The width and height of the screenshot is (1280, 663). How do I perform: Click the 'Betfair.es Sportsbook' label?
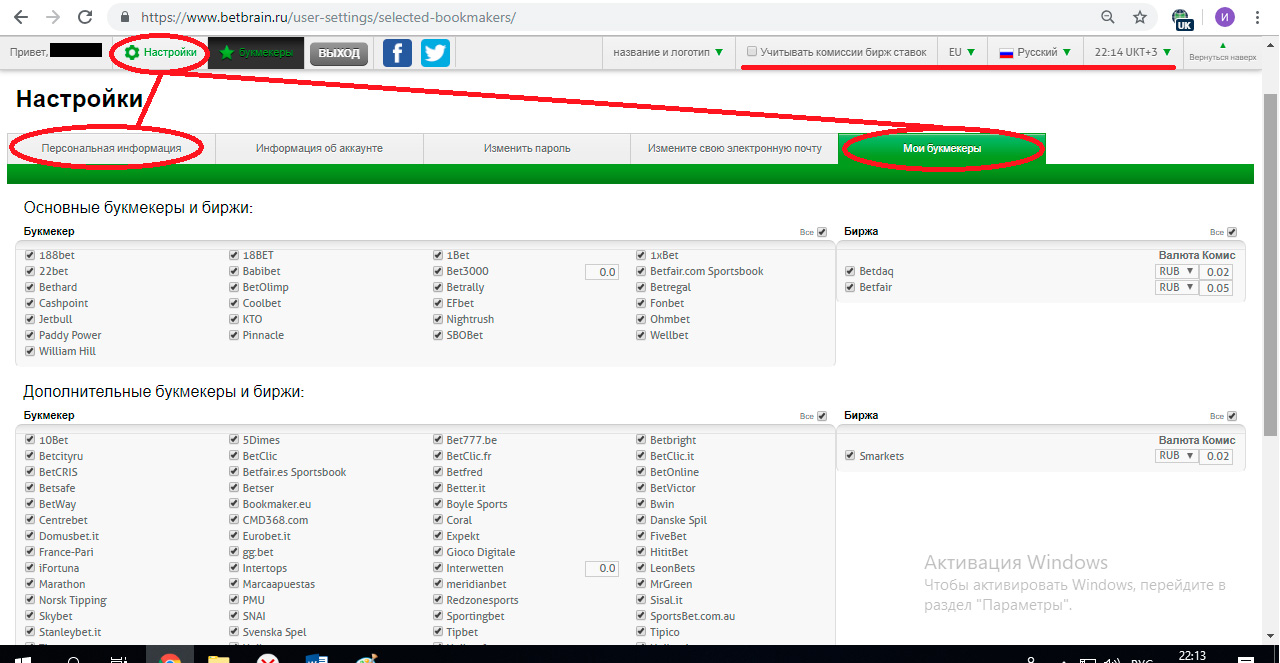click(x=294, y=472)
